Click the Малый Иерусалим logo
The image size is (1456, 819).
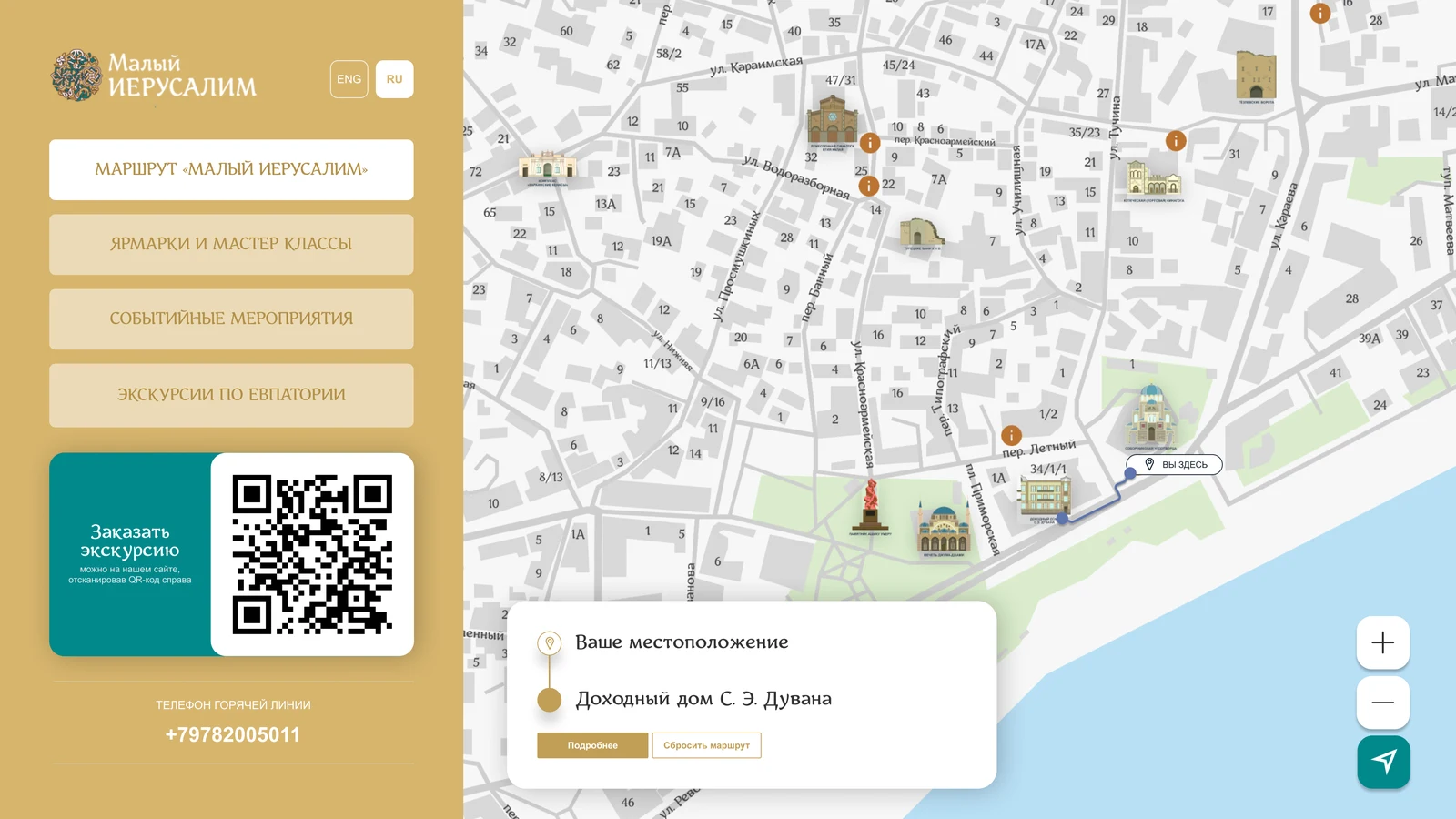154,76
